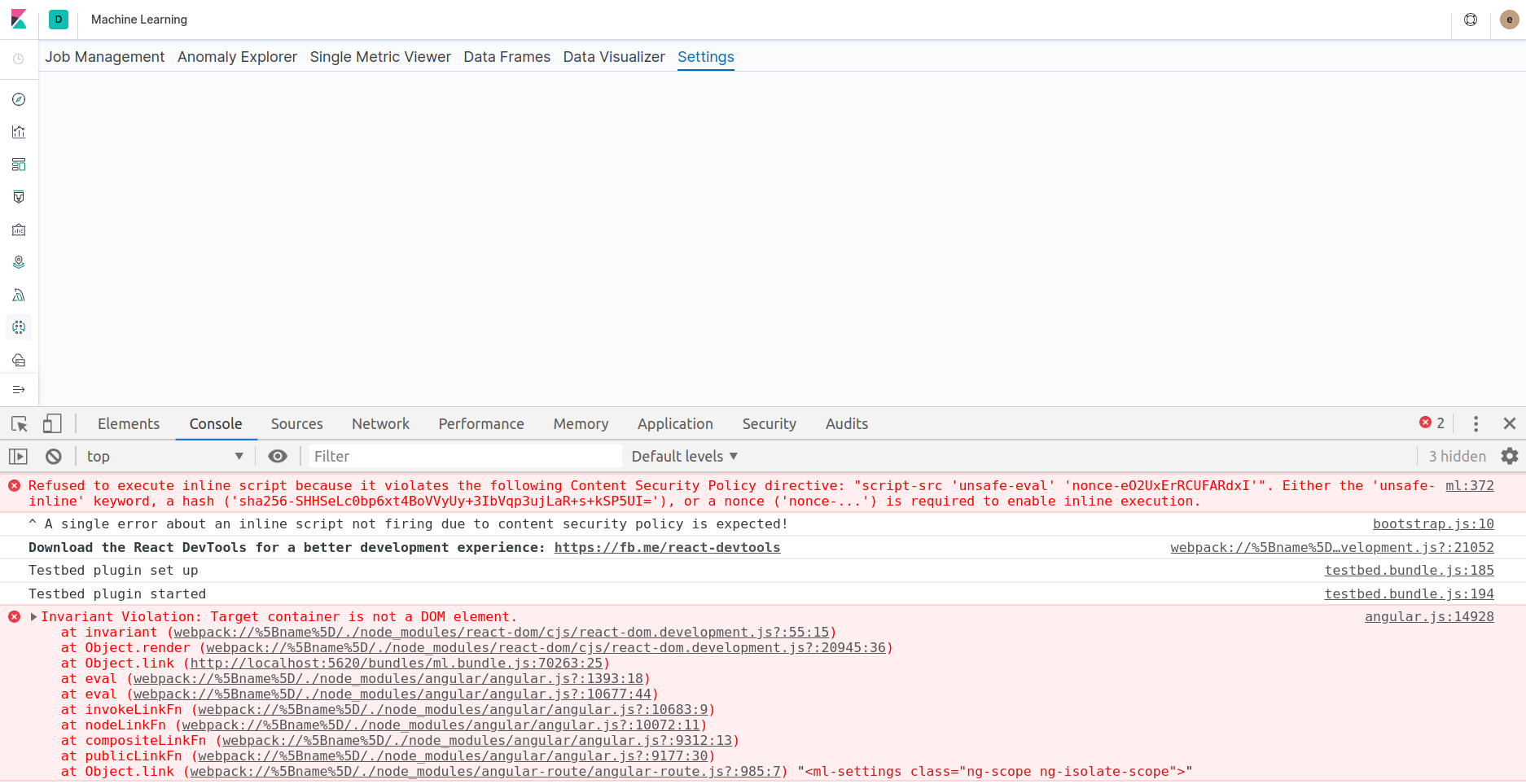Image resolution: width=1526 pixels, height=784 pixels.
Task: Open the building-shaped sidebar icon below Canvas
Action: point(19,230)
